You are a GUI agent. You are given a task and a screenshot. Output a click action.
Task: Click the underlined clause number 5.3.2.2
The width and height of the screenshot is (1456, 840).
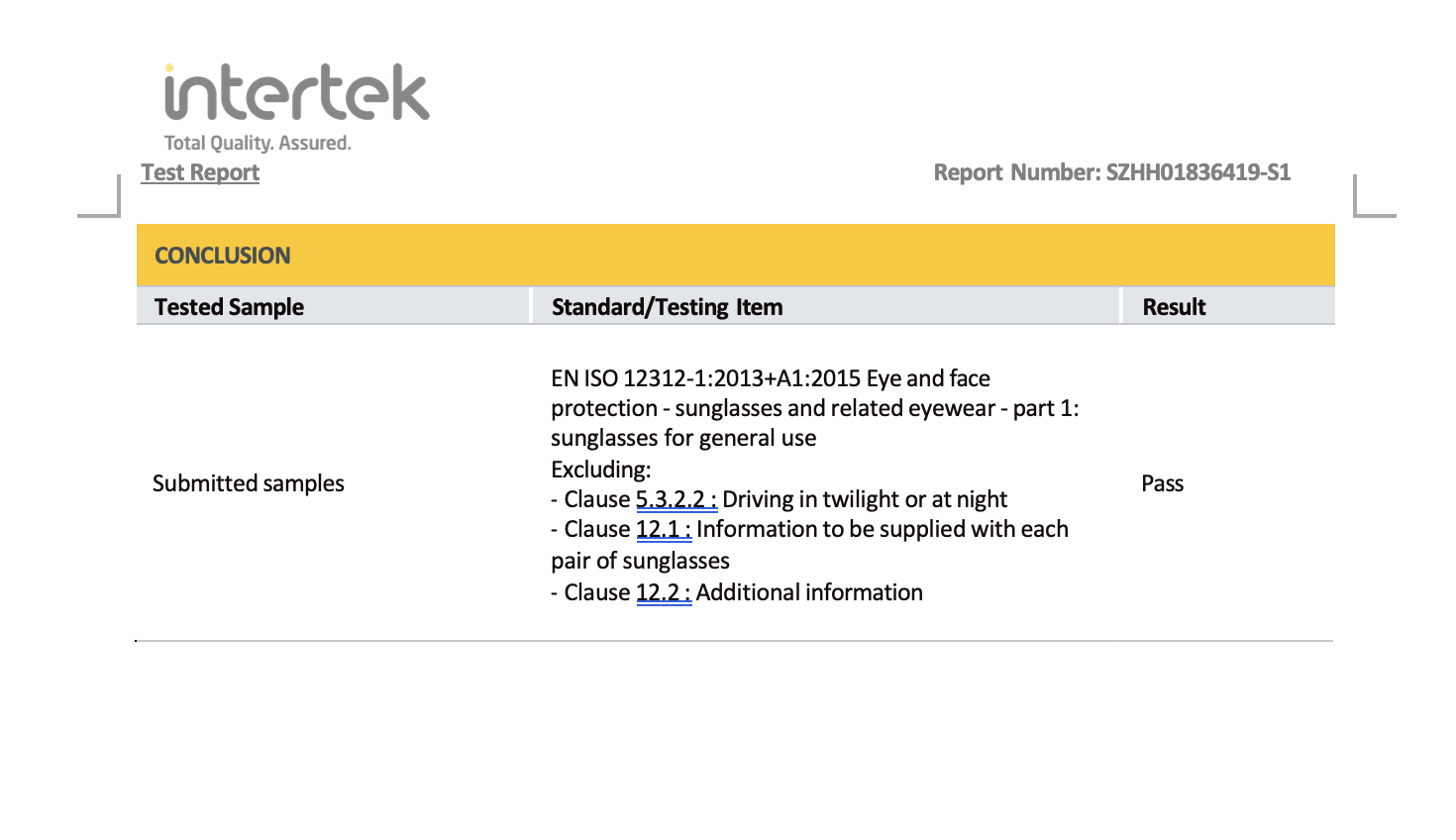point(676,499)
